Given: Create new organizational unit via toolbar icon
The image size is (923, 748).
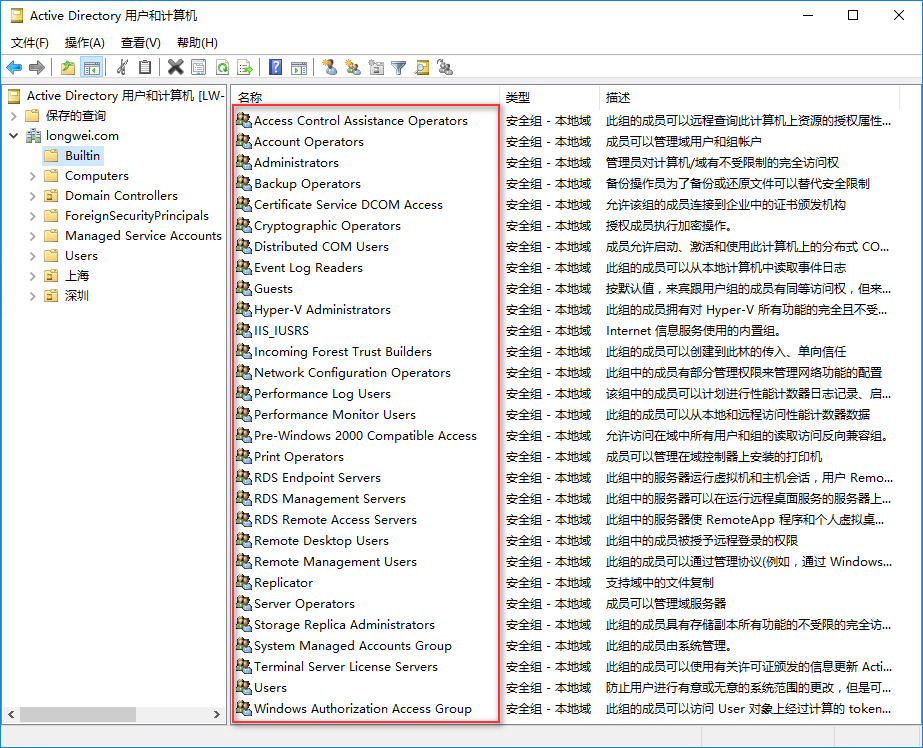Looking at the screenshot, I should click(376, 68).
